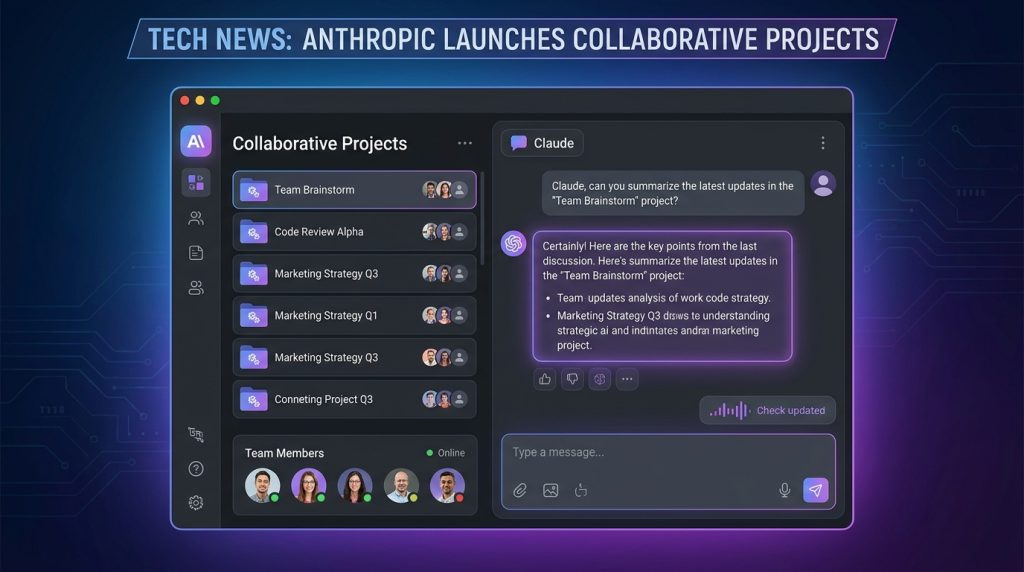Open the team groups sidebar icon
1024x572 pixels.
[196, 288]
